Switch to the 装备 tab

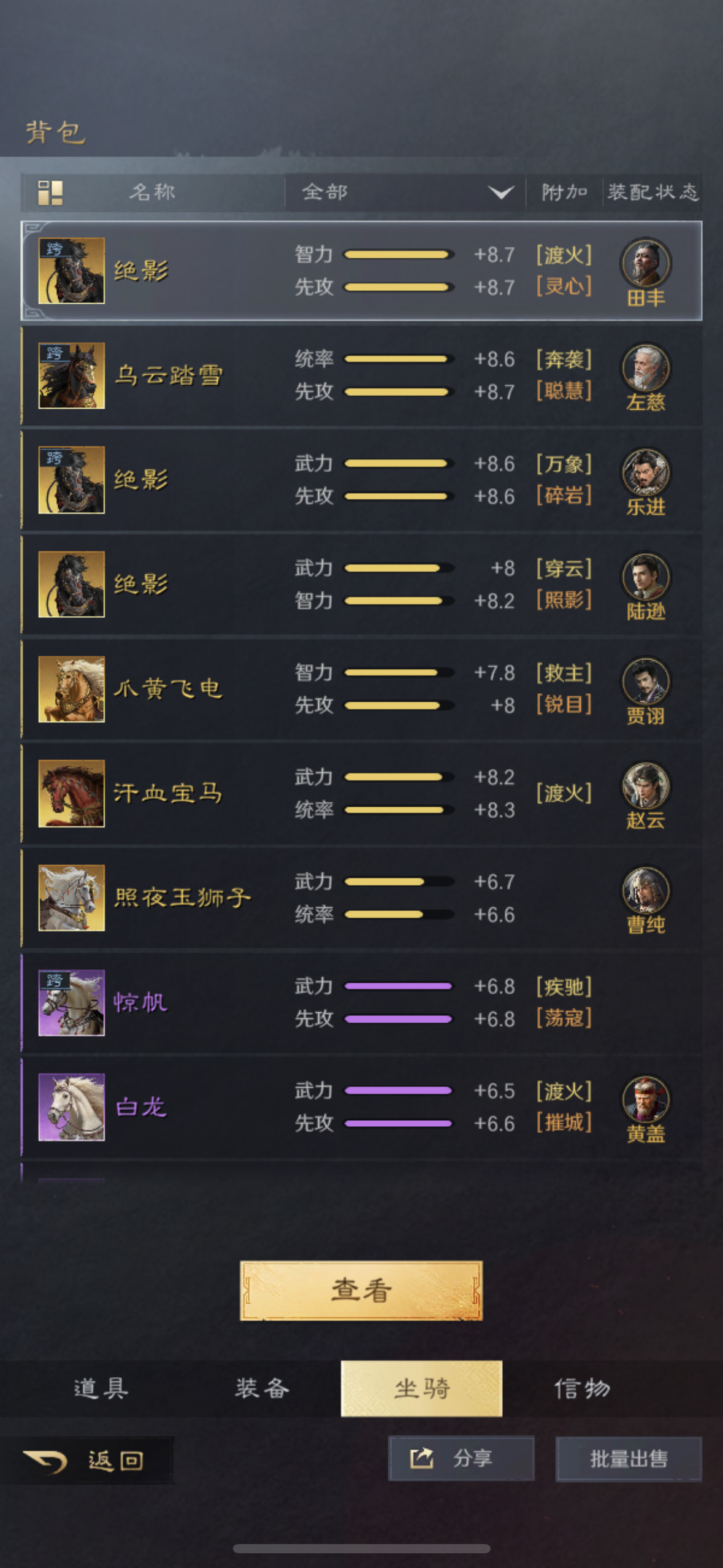(x=262, y=1388)
